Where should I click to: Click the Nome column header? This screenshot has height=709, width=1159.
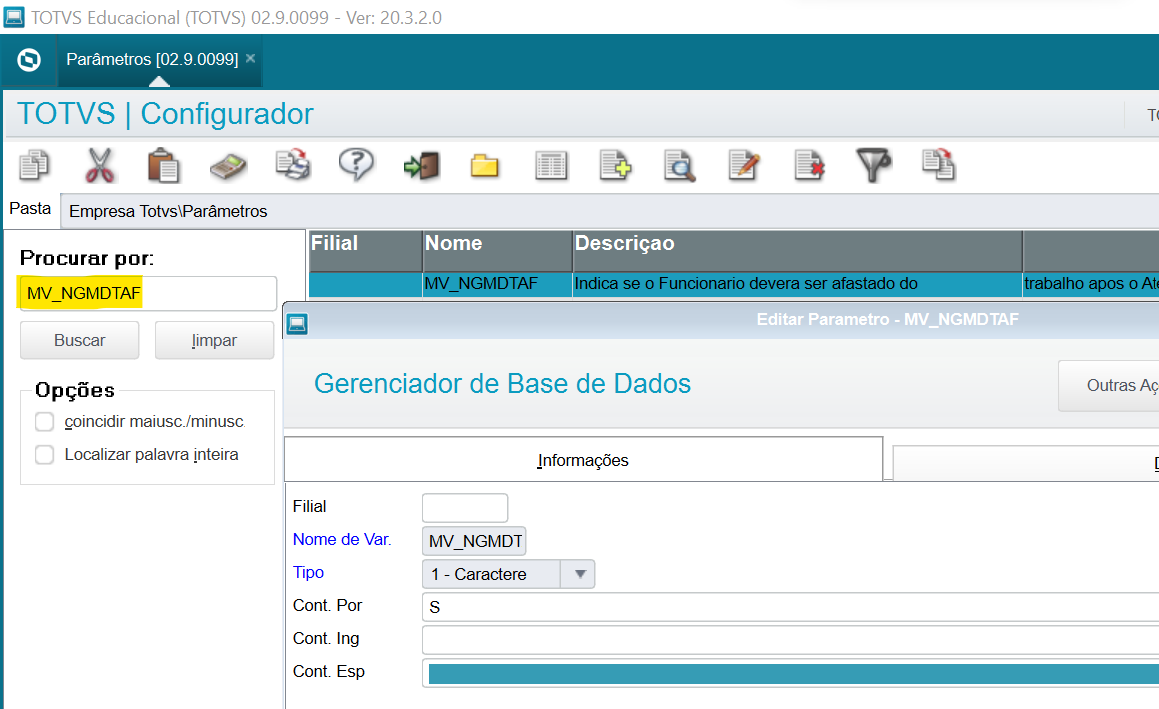click(497, 251)
